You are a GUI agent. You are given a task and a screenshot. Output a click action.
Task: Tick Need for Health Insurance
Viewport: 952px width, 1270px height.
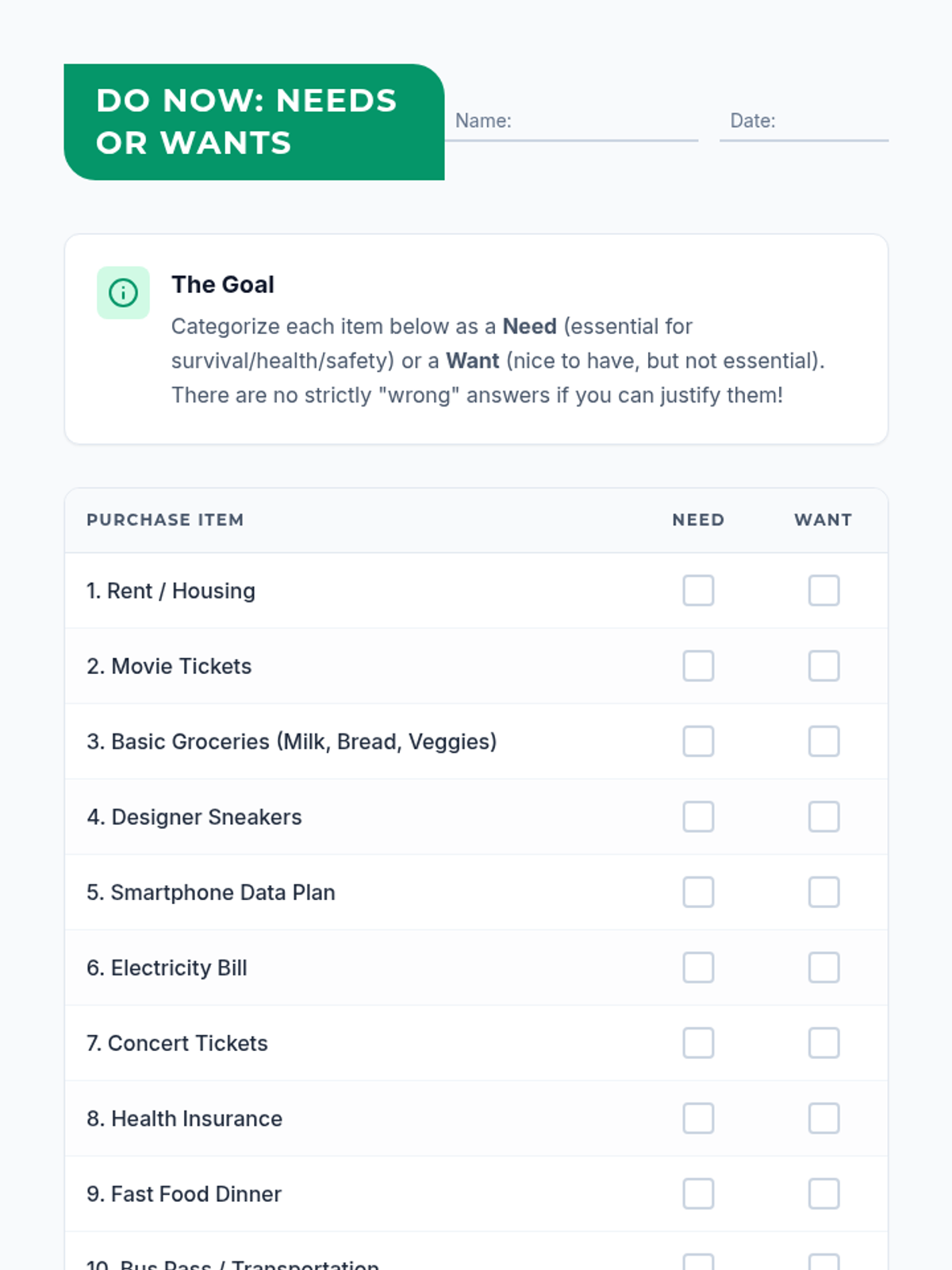[698, 1118]
